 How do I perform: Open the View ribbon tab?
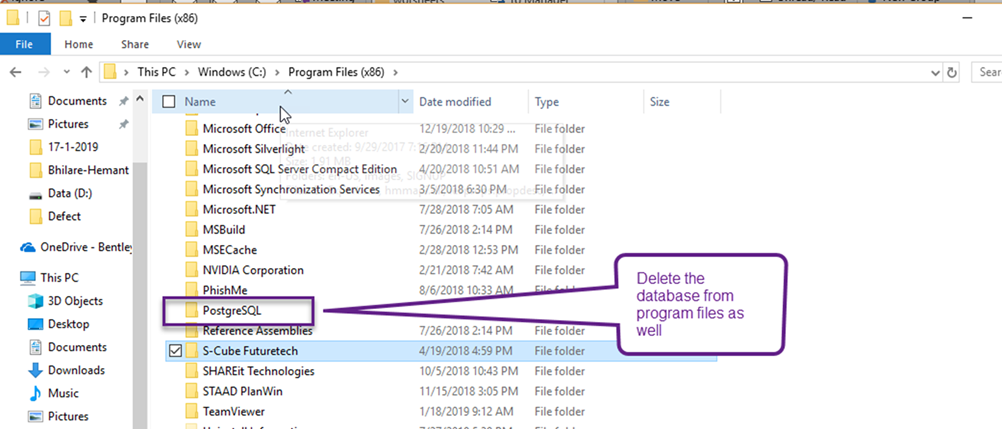(x=189, y=44)
